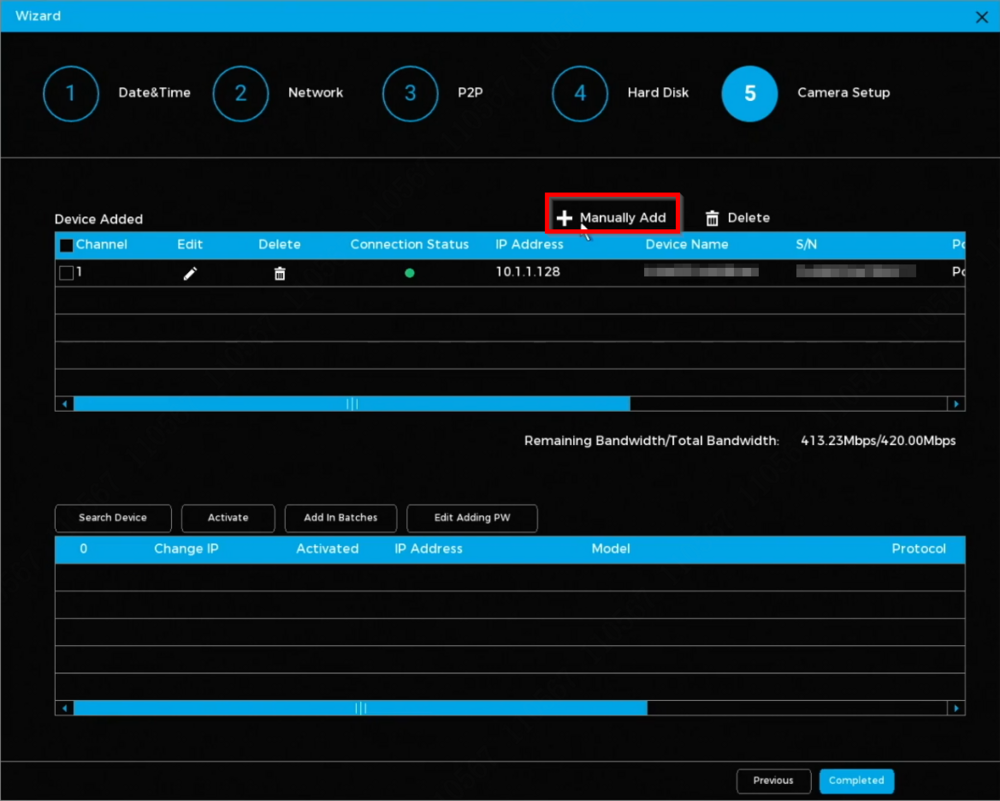
Task: Click right arrow of lower search table scrollbar
Action: [x=957, y=708]
